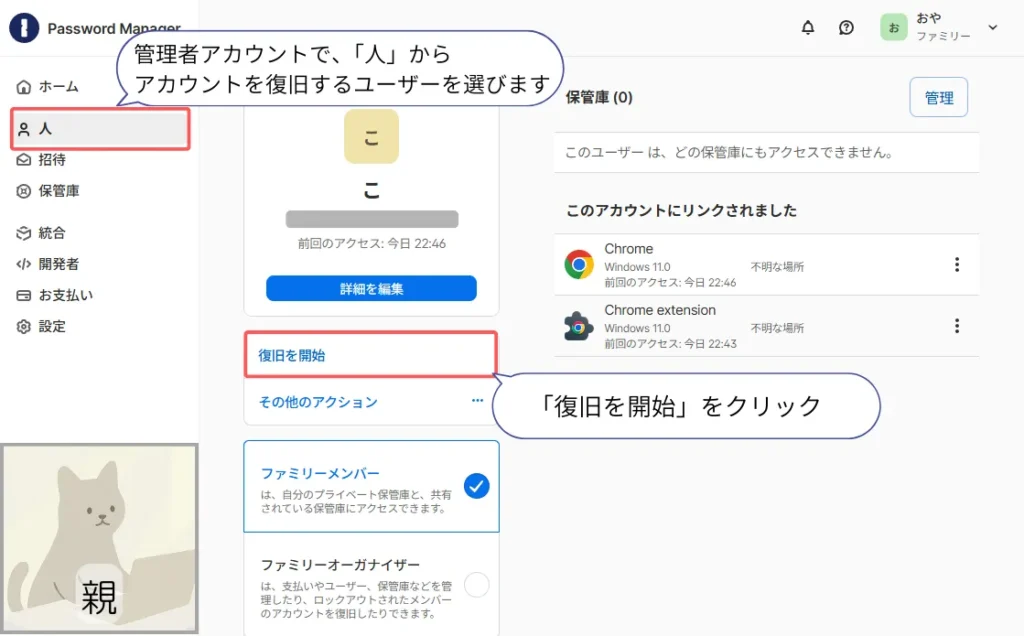Open the 招待 (Invites) envelope icon

click(24, 159)
